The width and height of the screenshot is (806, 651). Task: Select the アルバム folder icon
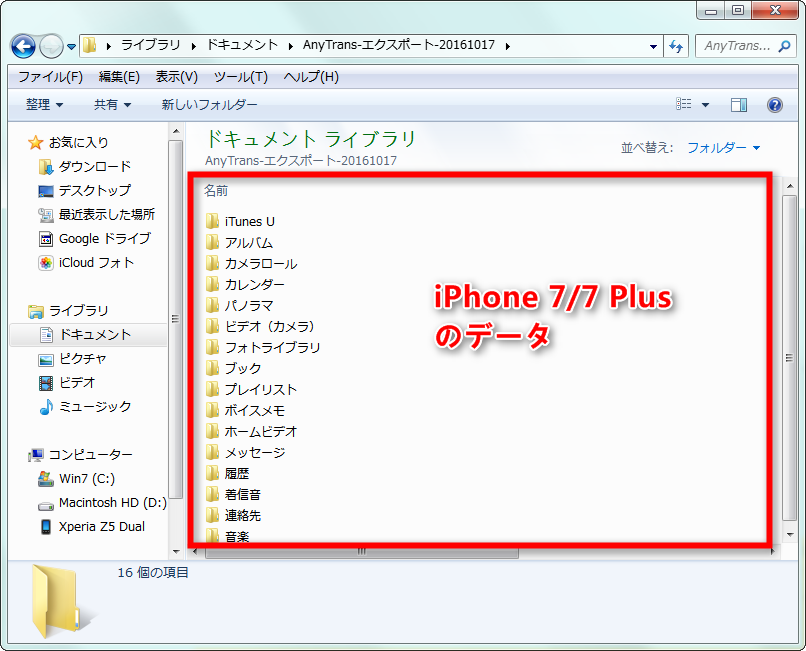click(212, 243)
